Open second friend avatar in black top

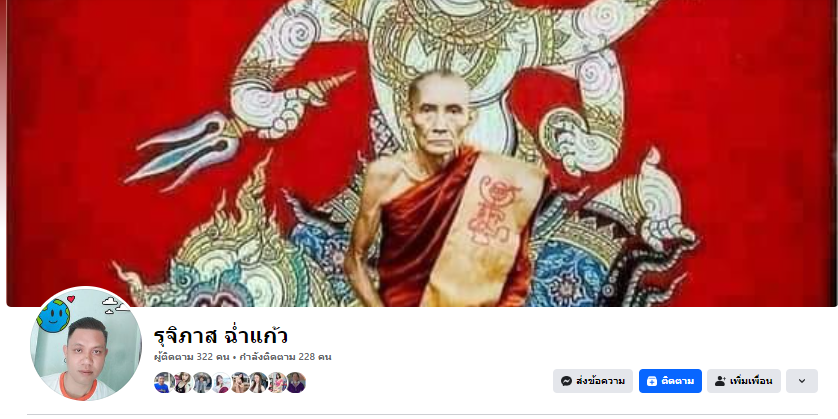[183, 383]
